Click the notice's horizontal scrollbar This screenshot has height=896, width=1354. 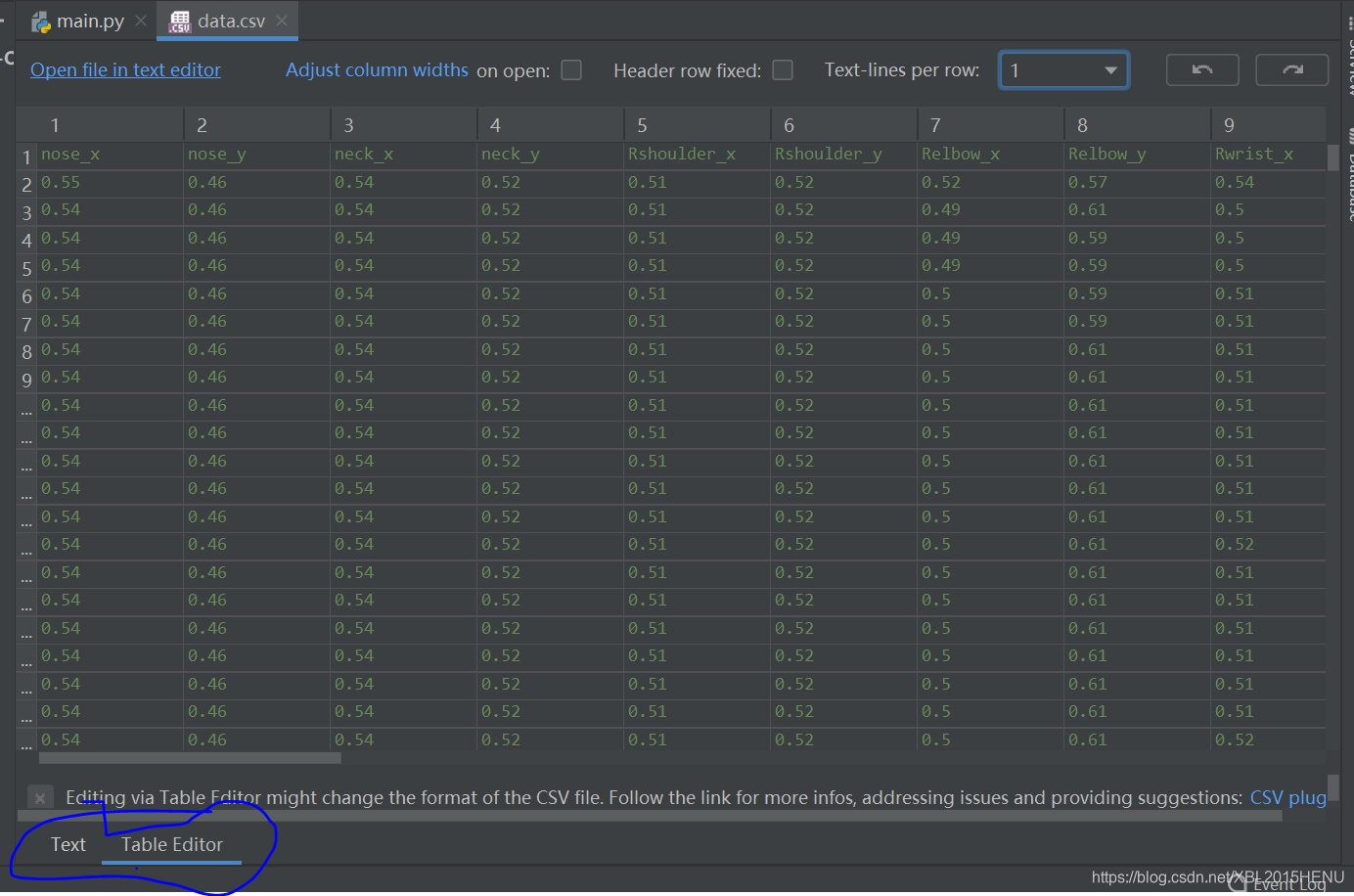point(650,817)
